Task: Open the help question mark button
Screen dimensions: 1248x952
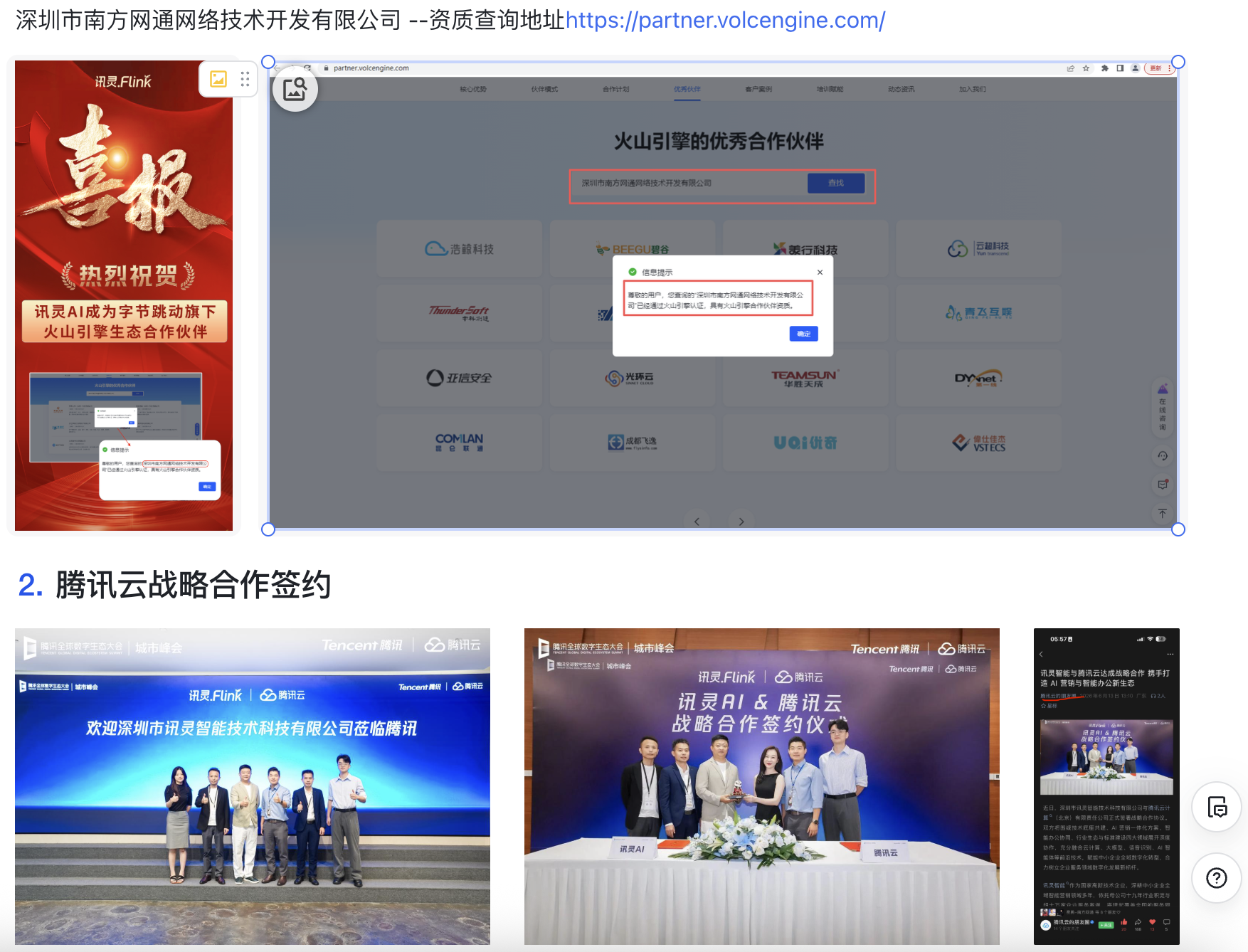Action: (x=1217, y=878)
